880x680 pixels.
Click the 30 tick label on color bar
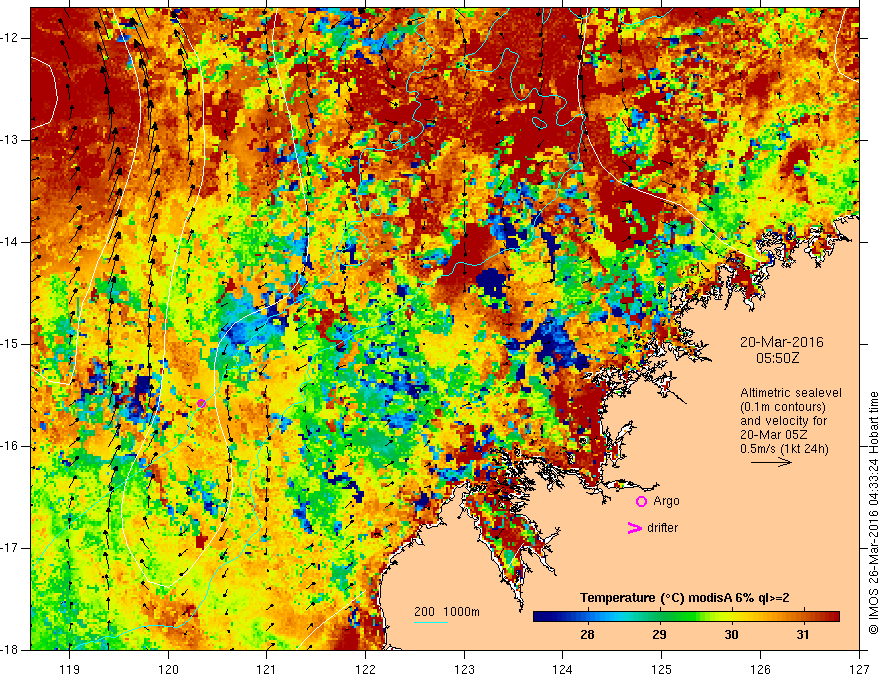pos(731,635)
